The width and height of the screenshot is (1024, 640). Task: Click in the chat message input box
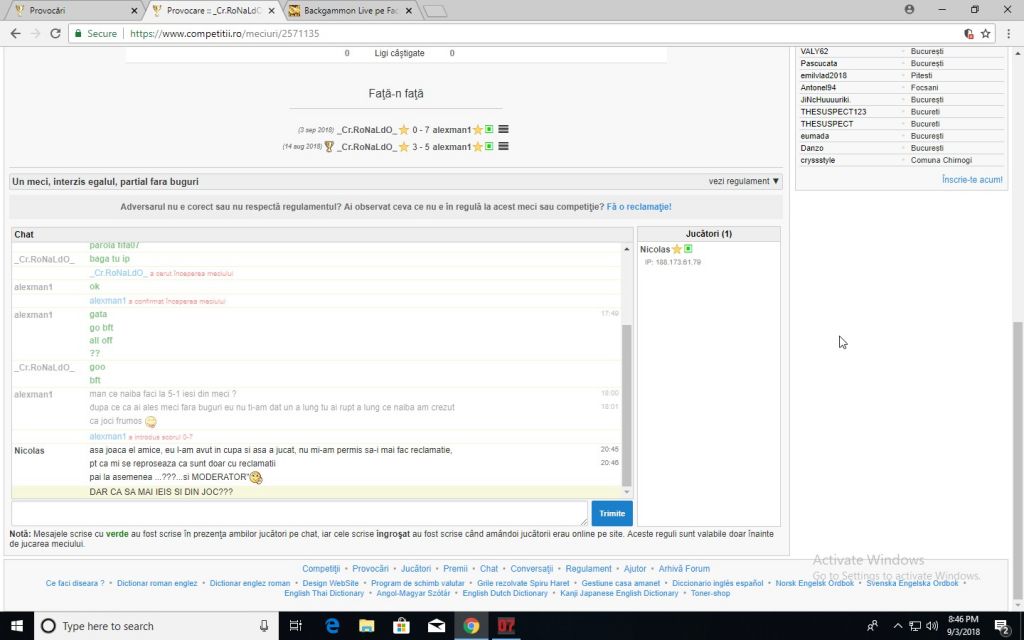[299, 513]
